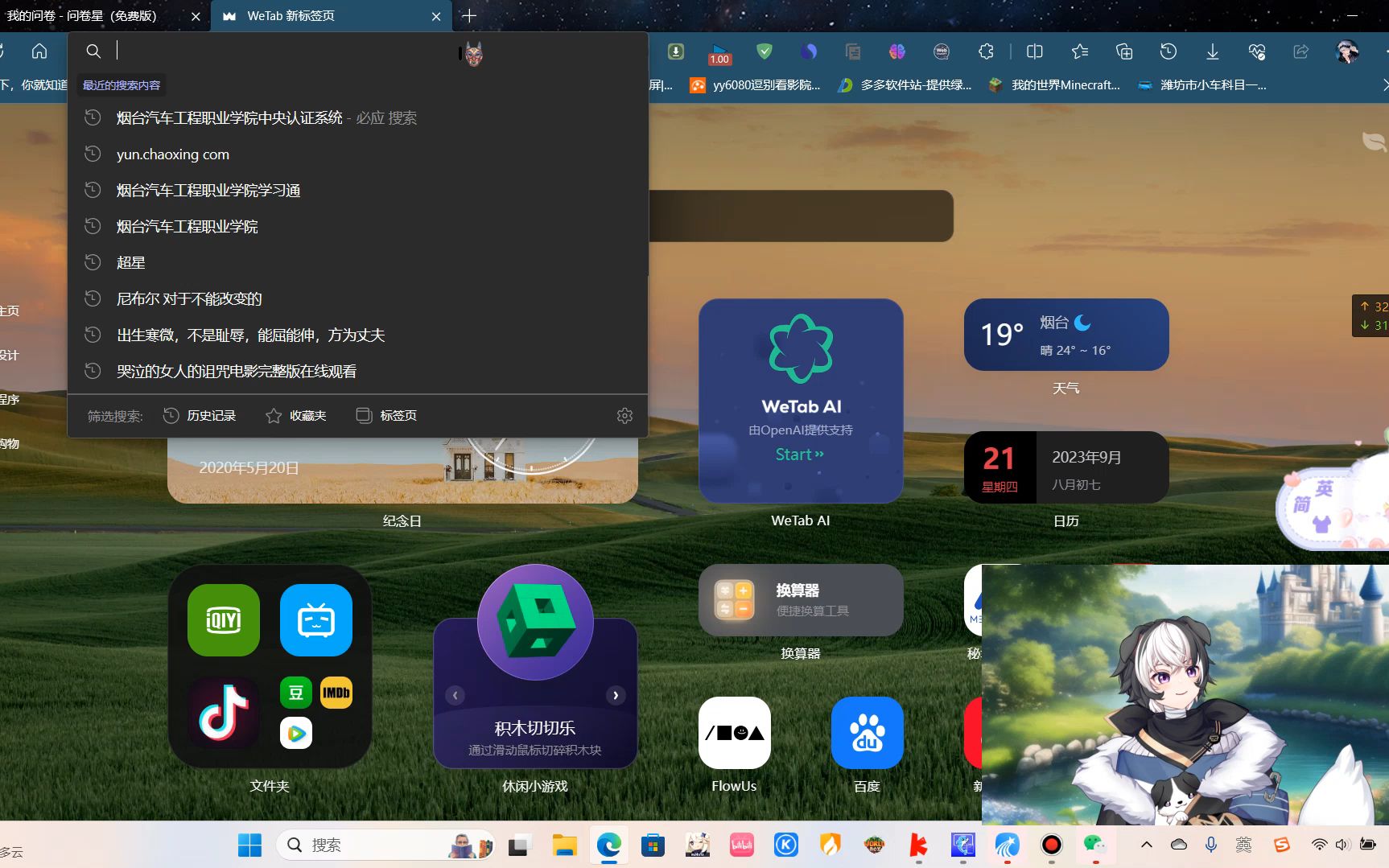Viewport: 1389px width, 868px height.
Task: Switch input method via 英 tray indicator
Action: [x=1243, y=845]
